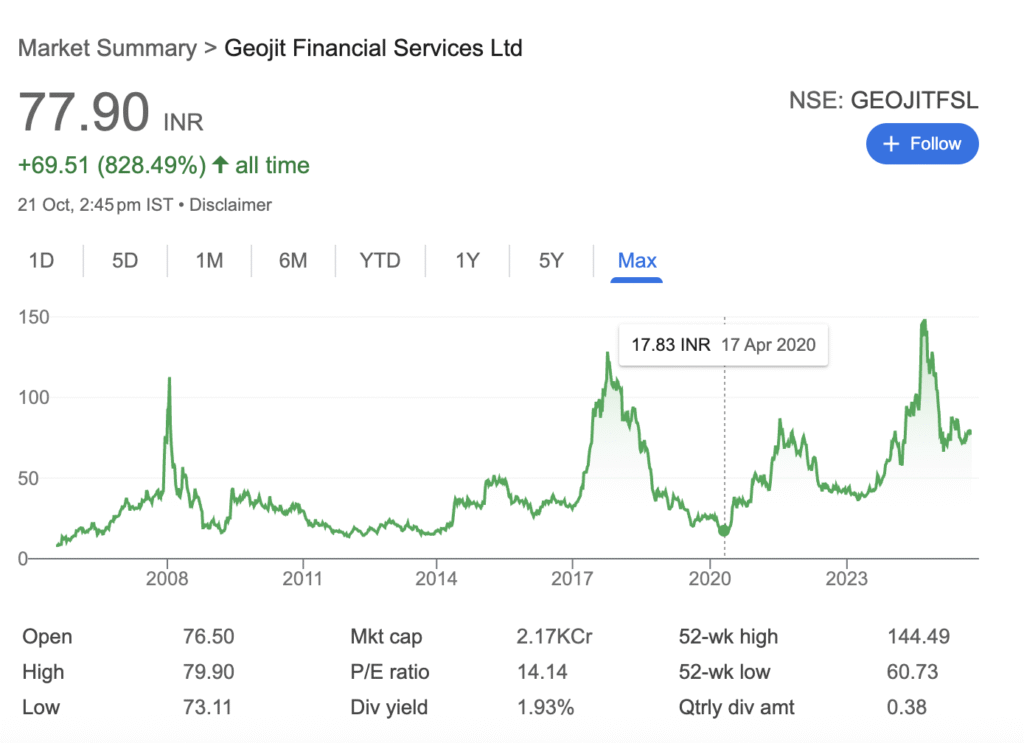Image resolution: width=1024 pixels, height=743 pixels.
Task: Select the 1D time range tab
Action: pyautogui.click(x=41, y=261)
